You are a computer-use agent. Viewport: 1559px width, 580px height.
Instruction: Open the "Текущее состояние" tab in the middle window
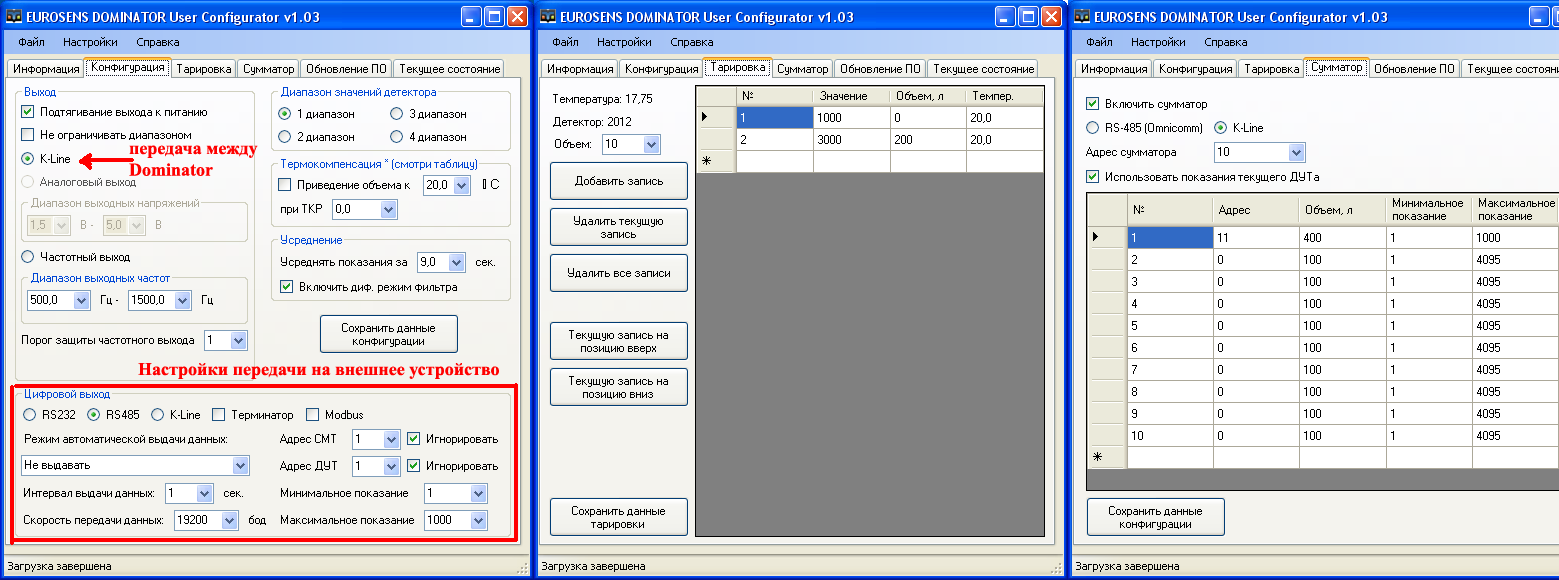pyautogui.click(x=982, y=69)
